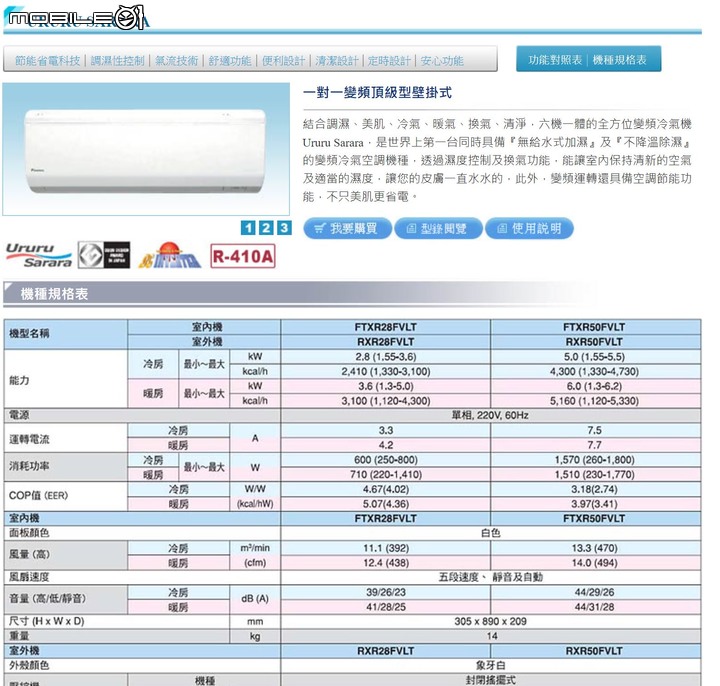Click the RXR50FVLT cell in 室外機 section row
This screenshot has width=720, height=686.
coord(594,651)
